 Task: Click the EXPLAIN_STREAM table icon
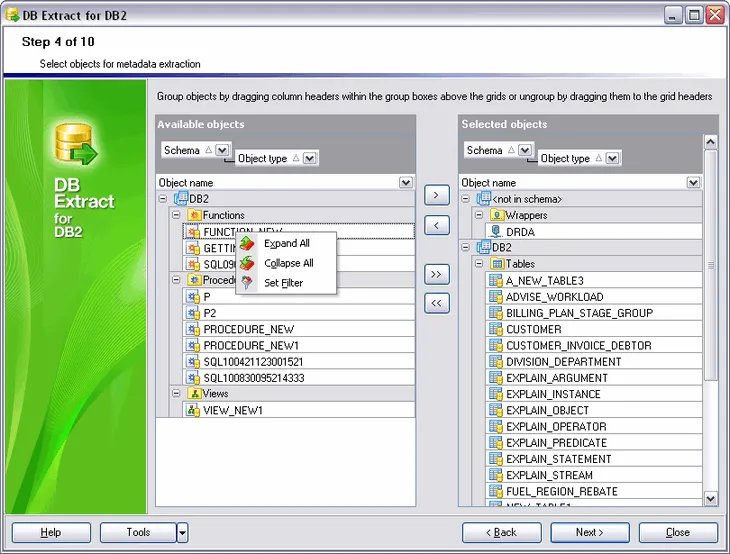pos(495,475)
